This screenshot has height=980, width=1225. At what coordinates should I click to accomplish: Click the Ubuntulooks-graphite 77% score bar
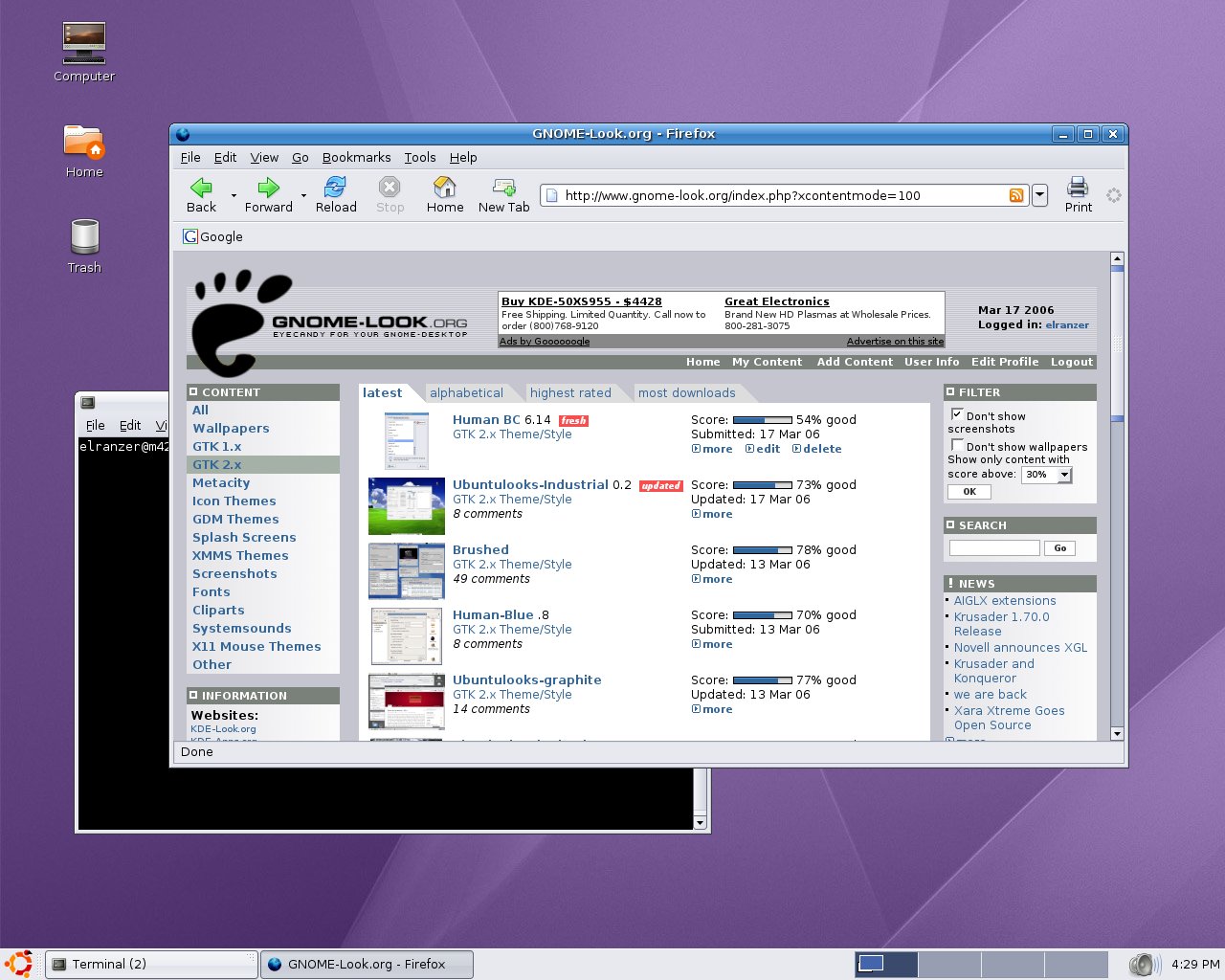[763, 680]
